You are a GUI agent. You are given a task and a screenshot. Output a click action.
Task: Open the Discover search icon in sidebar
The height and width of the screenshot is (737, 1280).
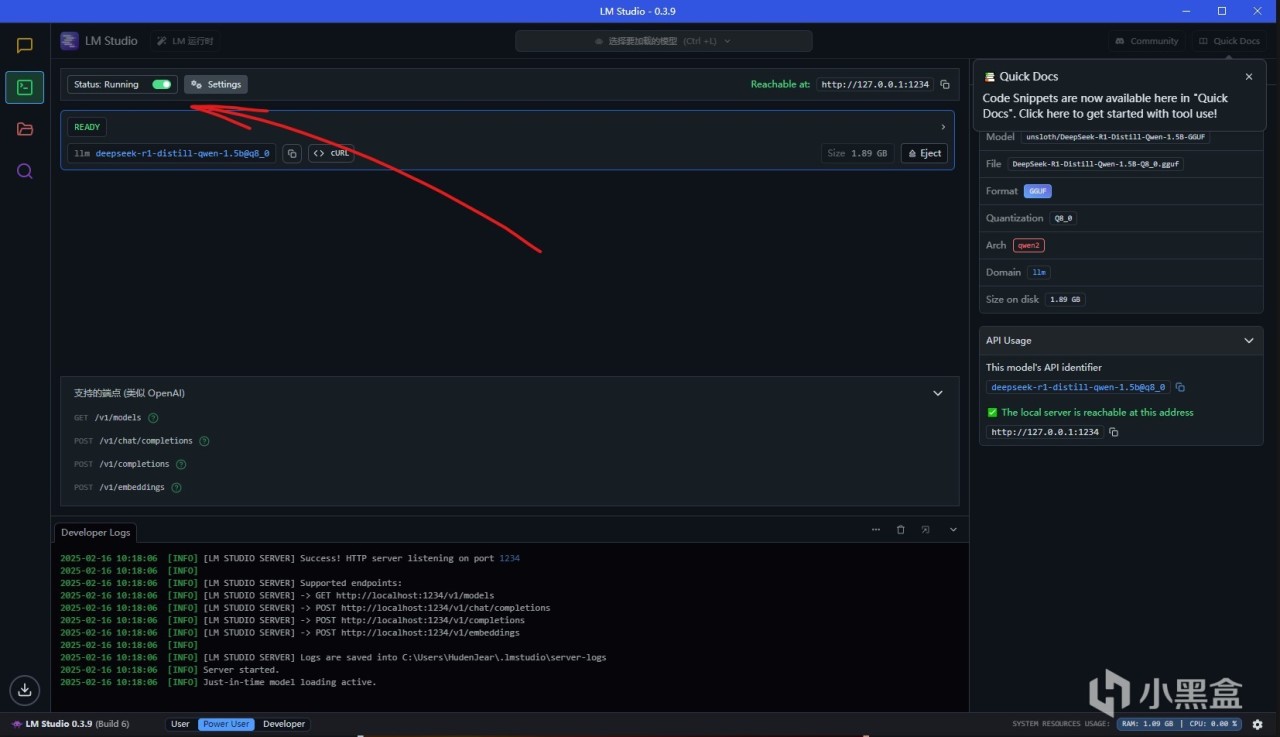coord(25,171)
